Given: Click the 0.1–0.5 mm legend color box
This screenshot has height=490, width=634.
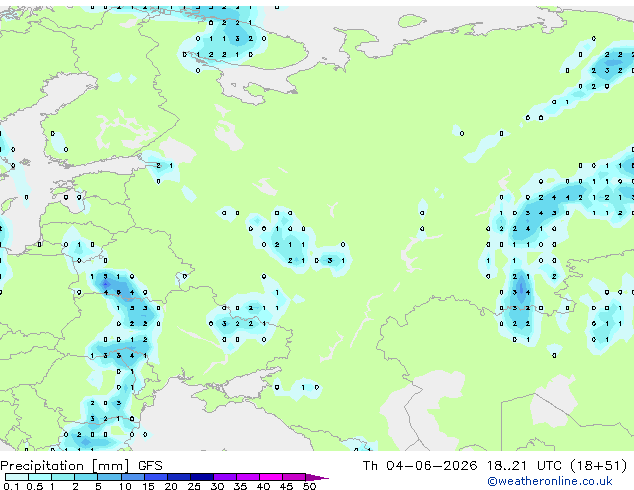Looking at the screenshot, I should (17, 477).
